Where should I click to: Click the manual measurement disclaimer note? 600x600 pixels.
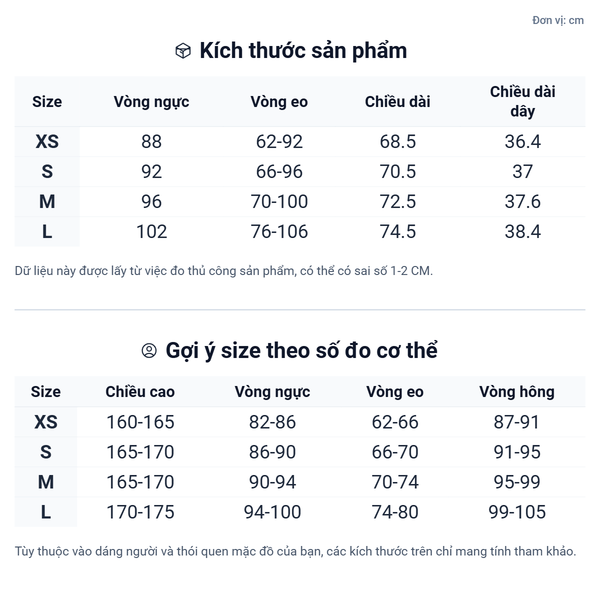[x=224, y=271]
